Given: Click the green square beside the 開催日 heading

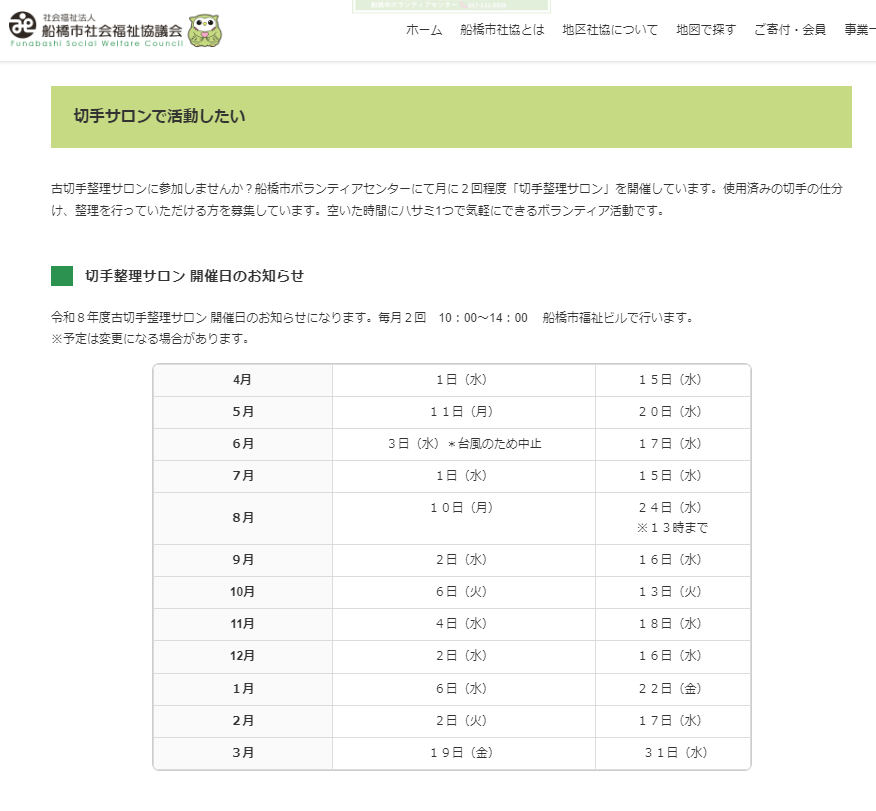Looking at the screenshot, I should [x=62, y=276].
